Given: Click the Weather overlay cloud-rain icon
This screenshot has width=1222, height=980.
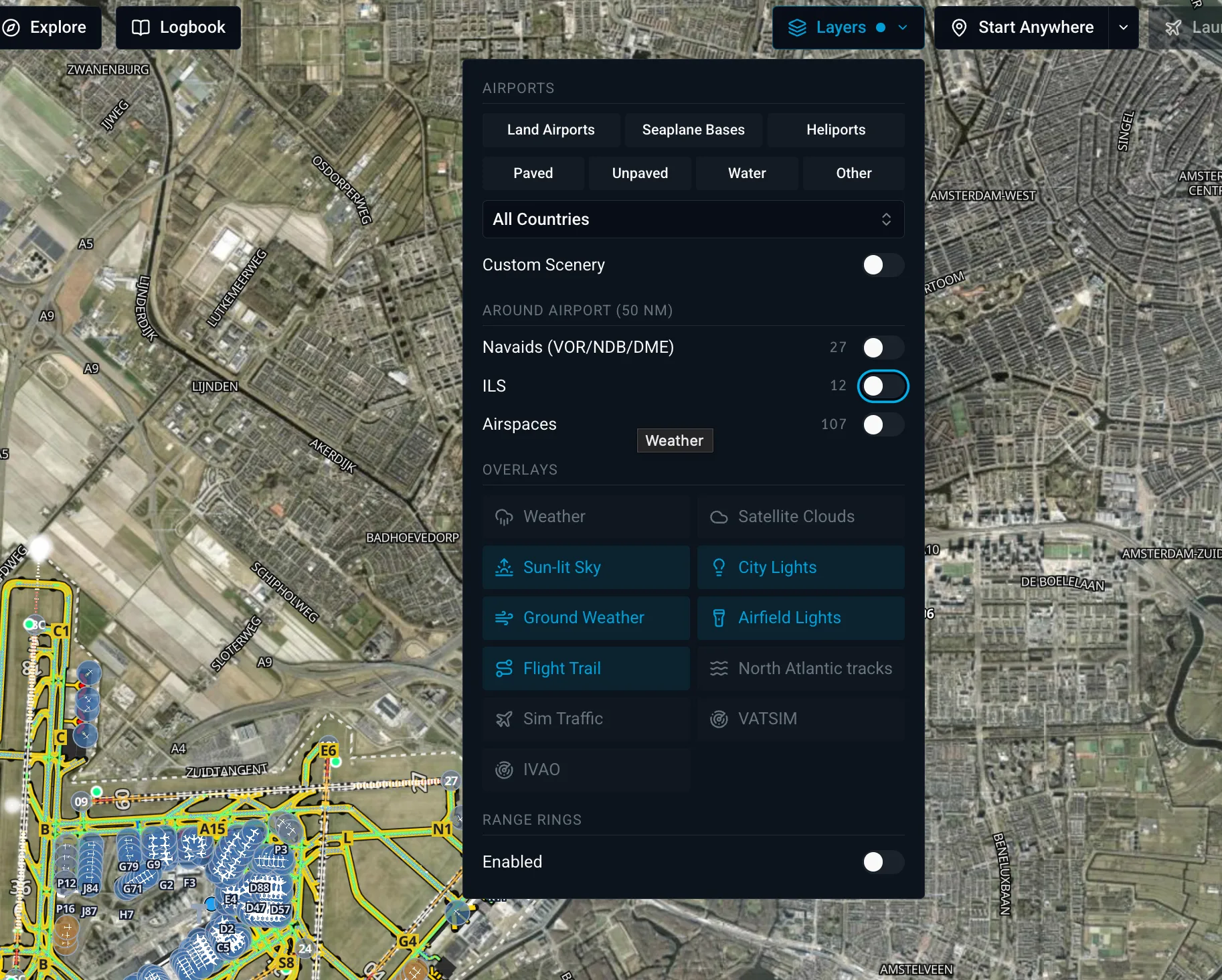Looking at the screenshot, I should pos(504,517).
